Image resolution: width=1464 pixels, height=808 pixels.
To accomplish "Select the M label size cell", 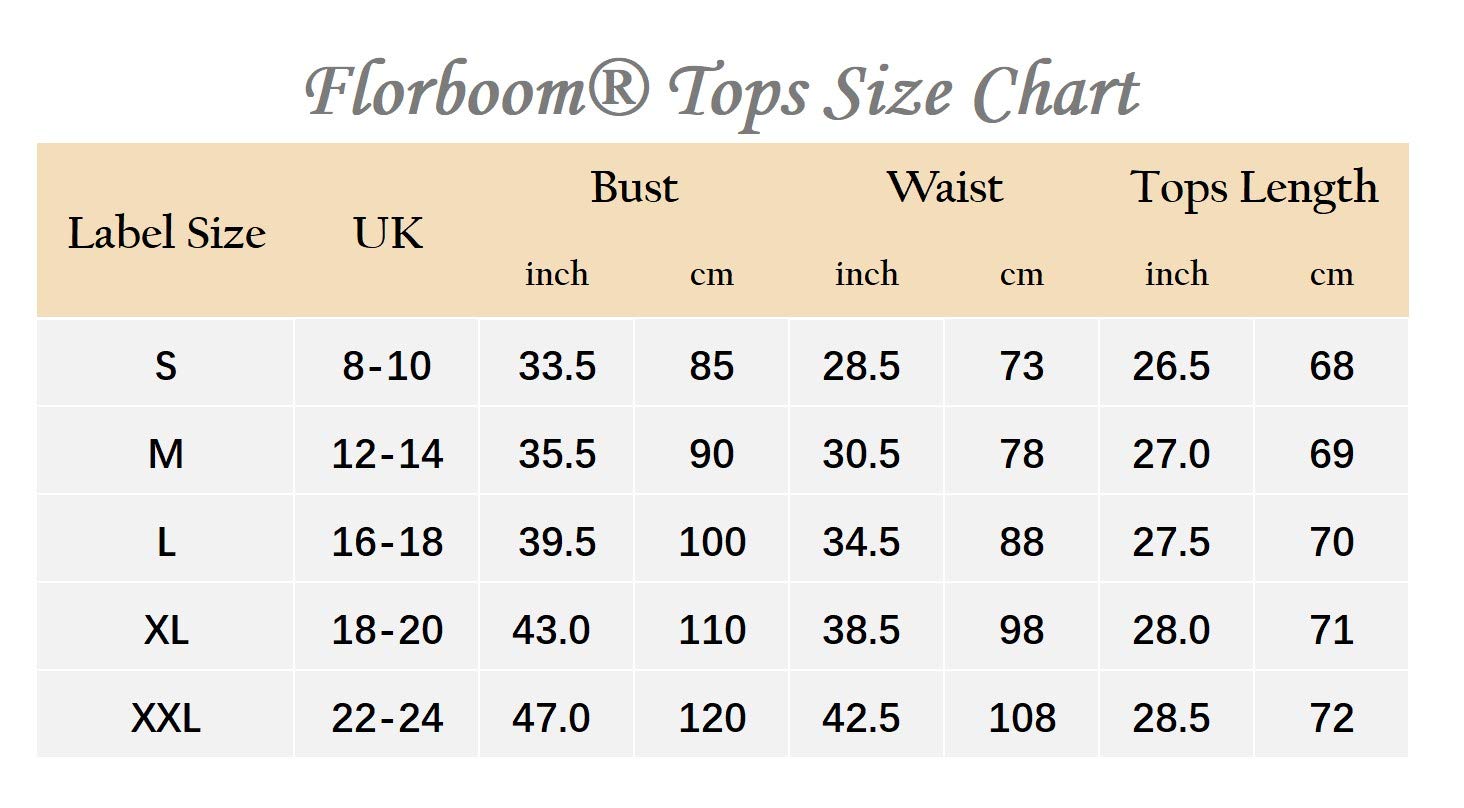I will click(166, 454).
